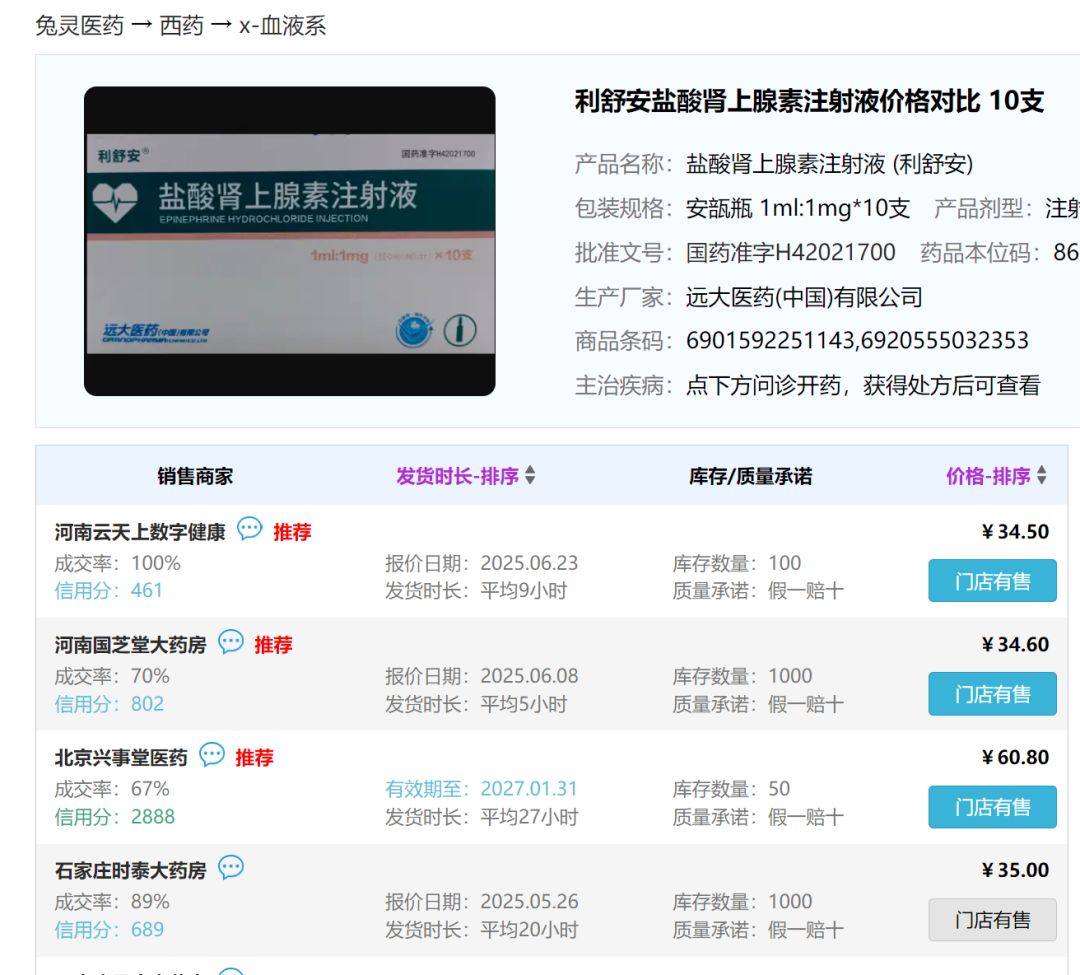Open chat with 北京兴事堂医药 seller
Viewport: 1080px width, 975px height.
pyautogui.click(x=211, y=755)
